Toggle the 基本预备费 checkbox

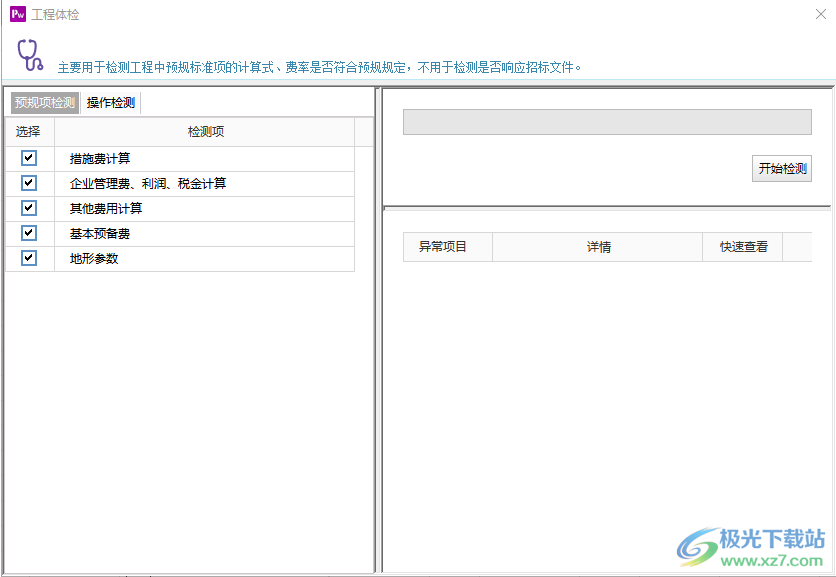click(x=29, y=233)
